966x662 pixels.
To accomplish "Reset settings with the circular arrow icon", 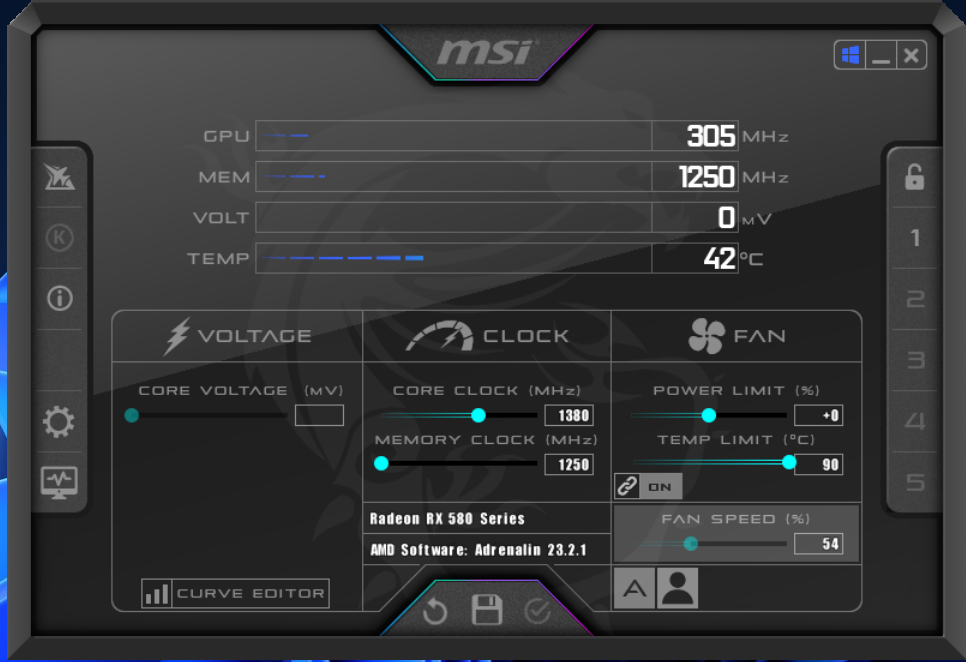I will [435, 612].
